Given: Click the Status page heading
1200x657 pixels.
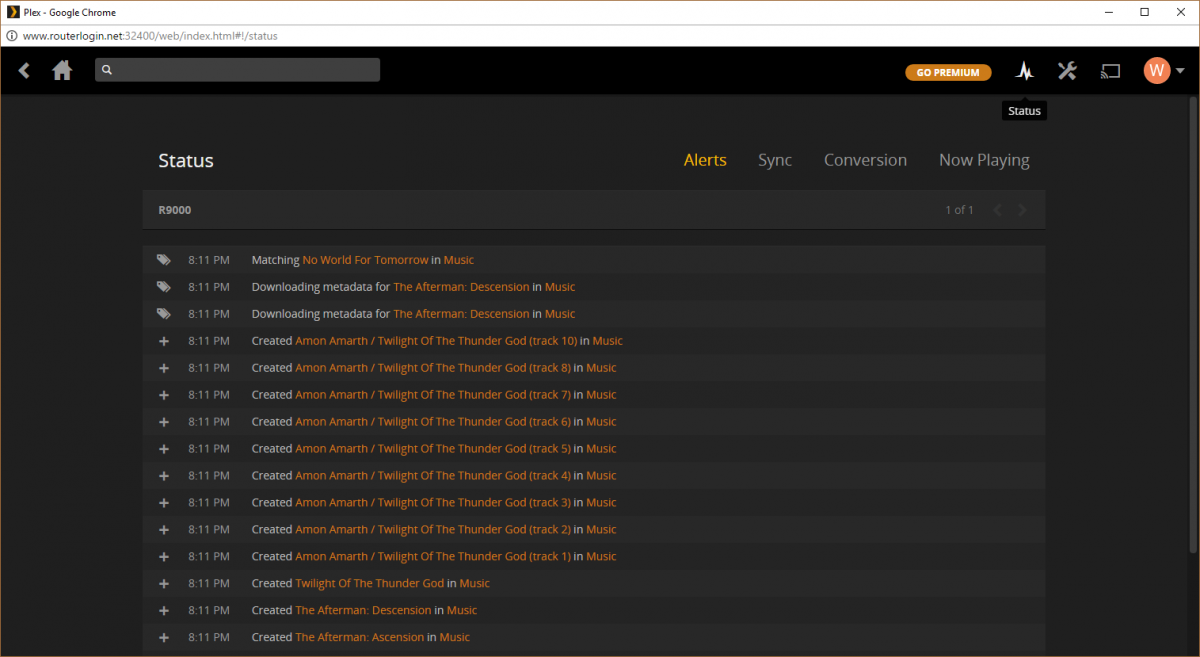Looking at the screenshot, I should point(186,161).
